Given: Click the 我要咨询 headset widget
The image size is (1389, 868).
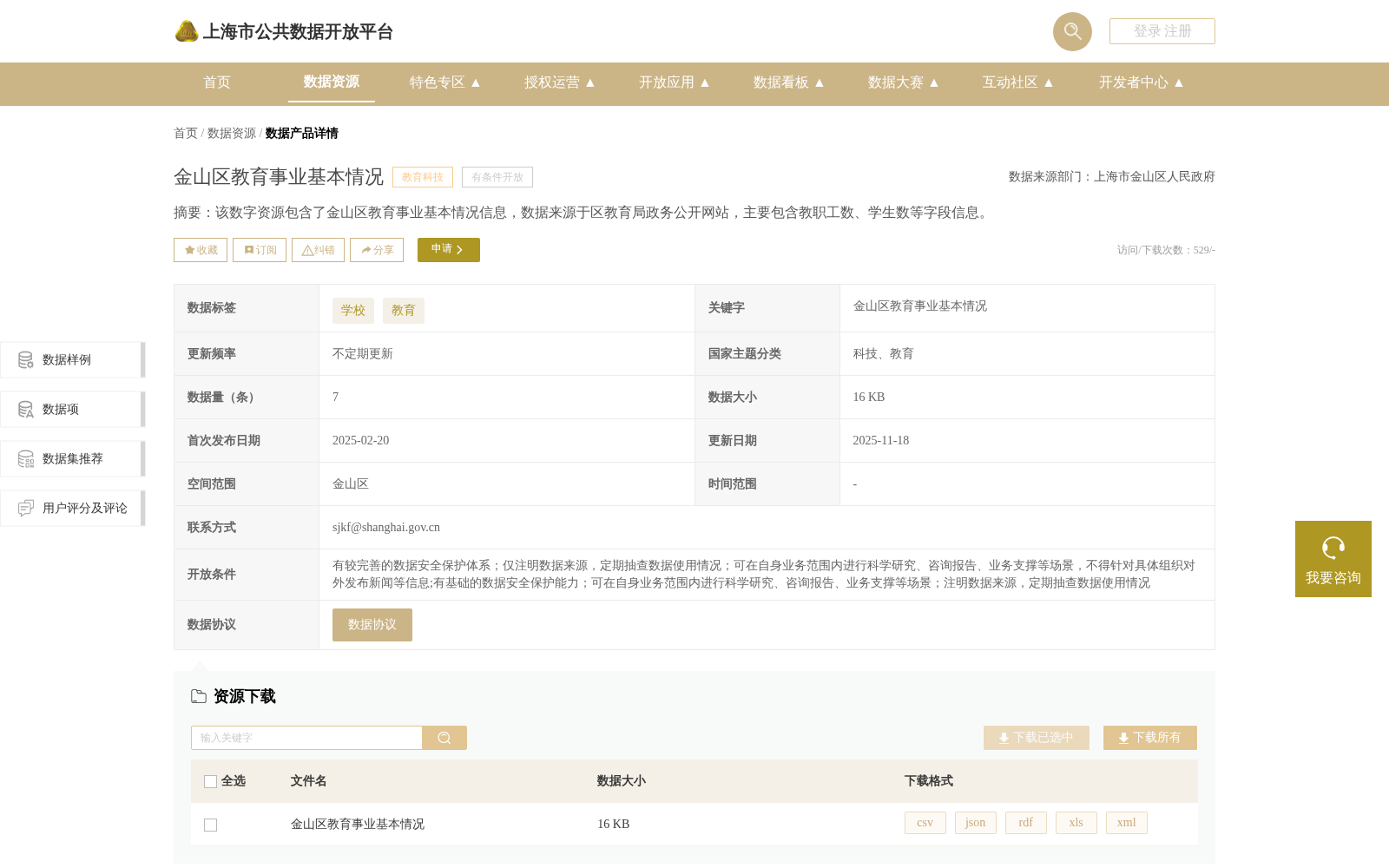Looking at the screenshot, I should 1333,559.
